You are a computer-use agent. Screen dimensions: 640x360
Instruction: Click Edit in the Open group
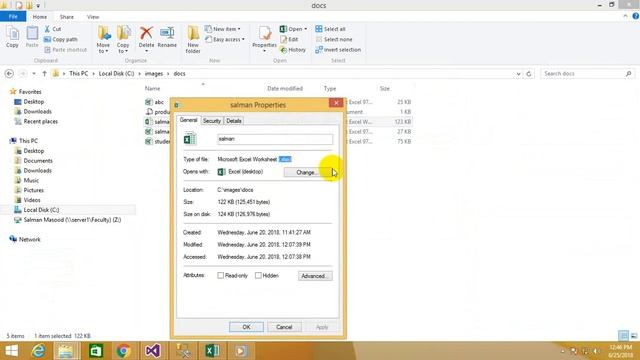point(289,40)
